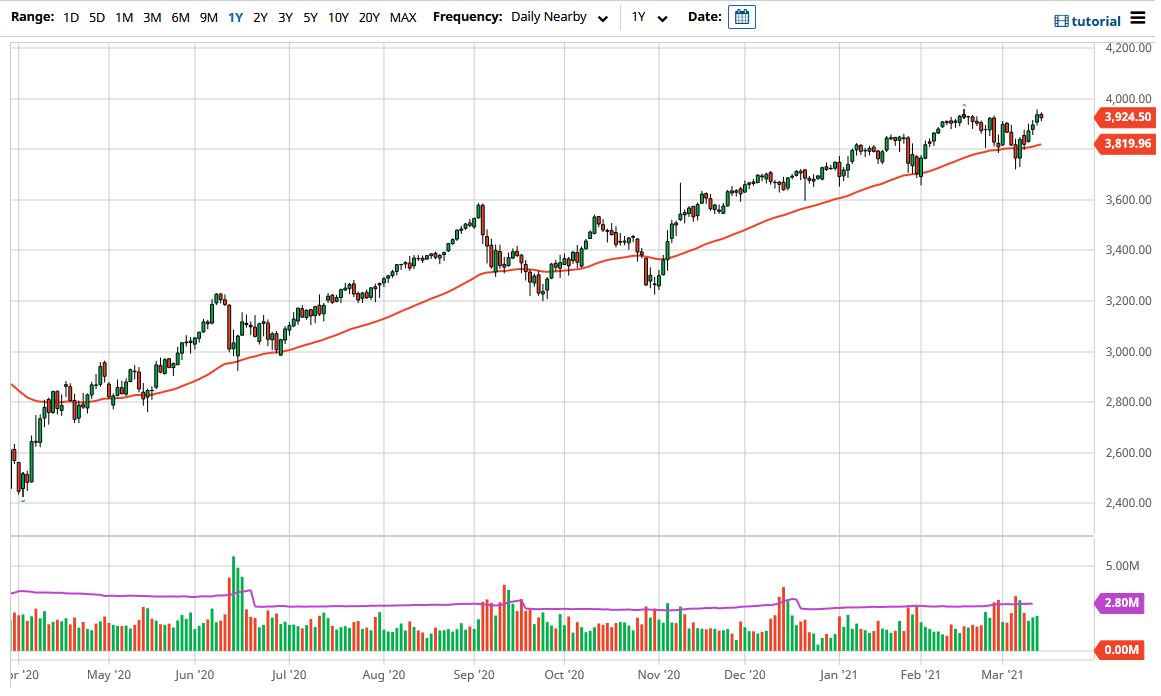1161x696 pixels.
Task: Switch to the MAX range
Action: 403,17
